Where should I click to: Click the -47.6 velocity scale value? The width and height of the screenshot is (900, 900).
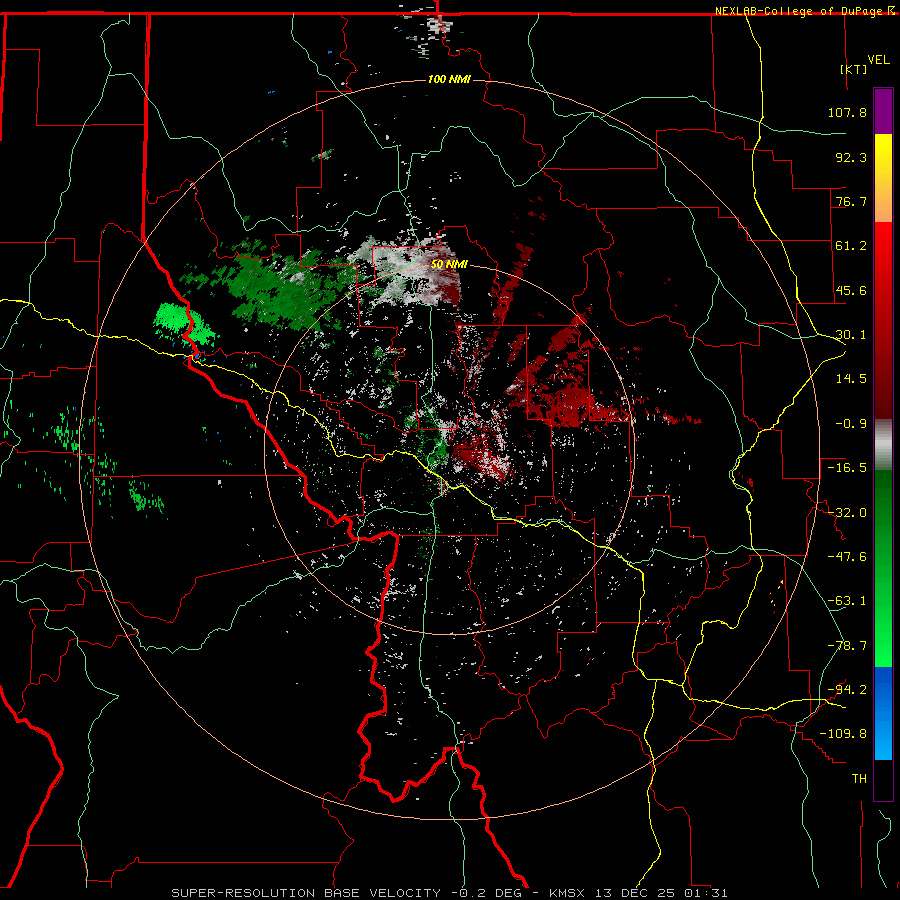847,557
